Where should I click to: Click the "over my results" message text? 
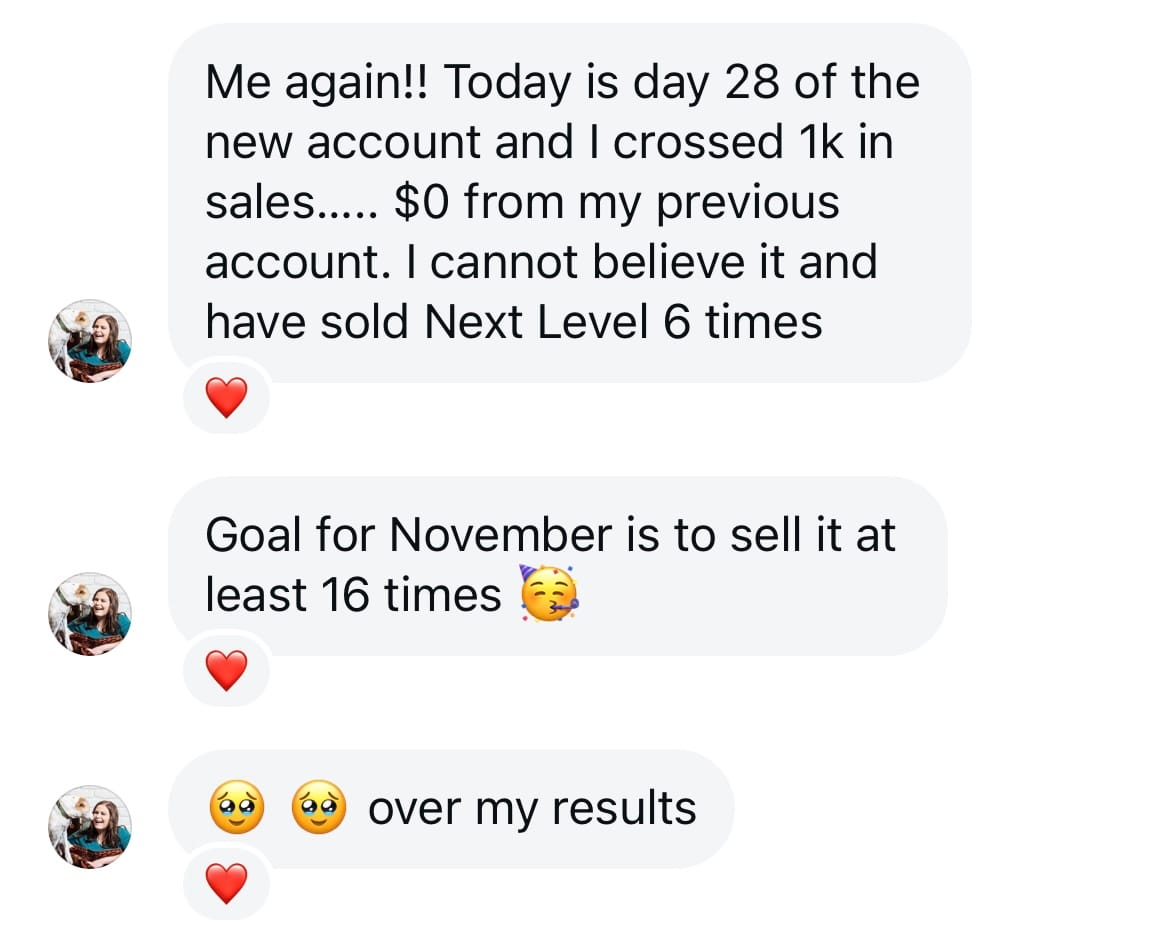531,808
